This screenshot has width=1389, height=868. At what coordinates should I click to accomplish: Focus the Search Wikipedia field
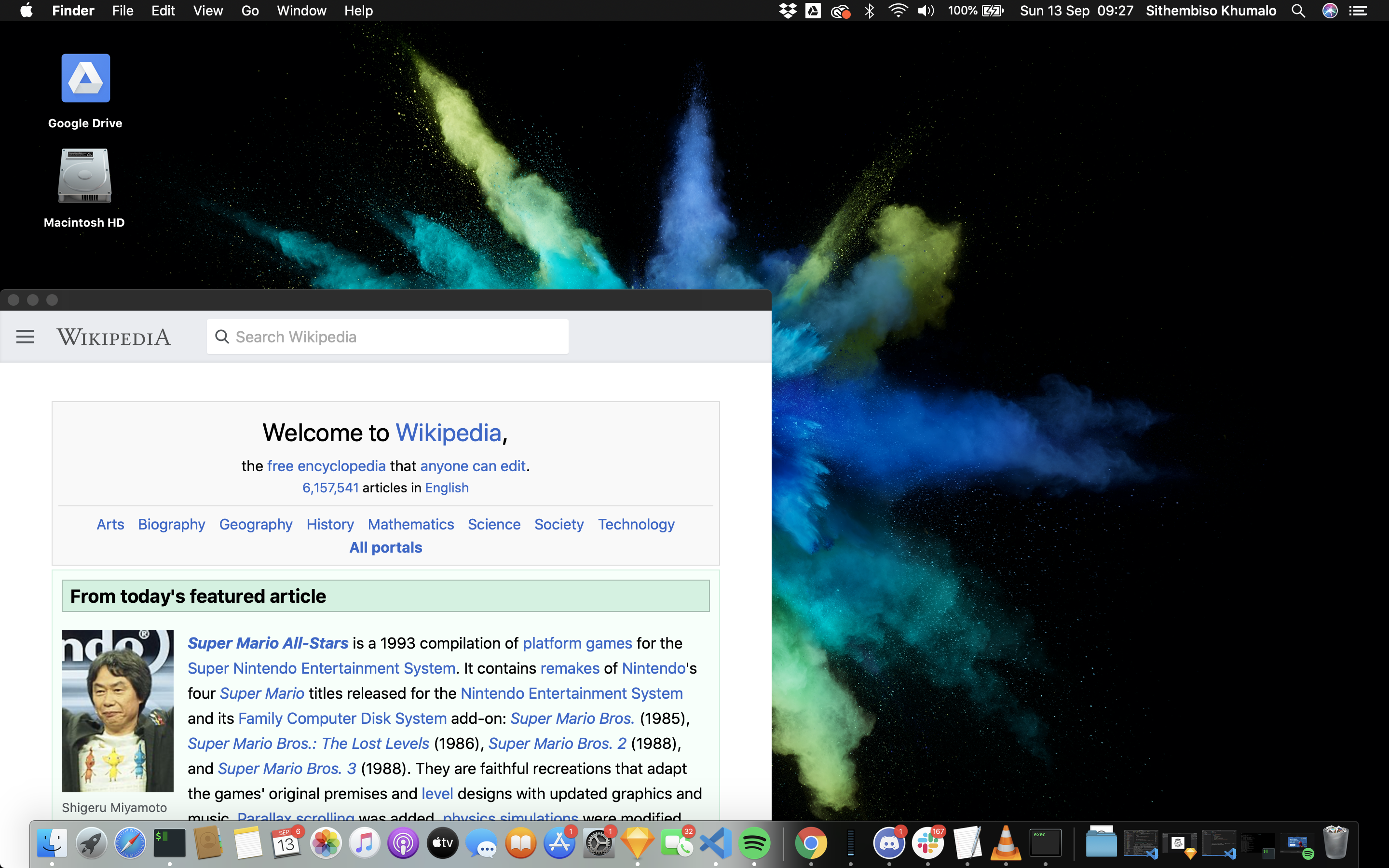pyautogui.click(x=387, y=337)
